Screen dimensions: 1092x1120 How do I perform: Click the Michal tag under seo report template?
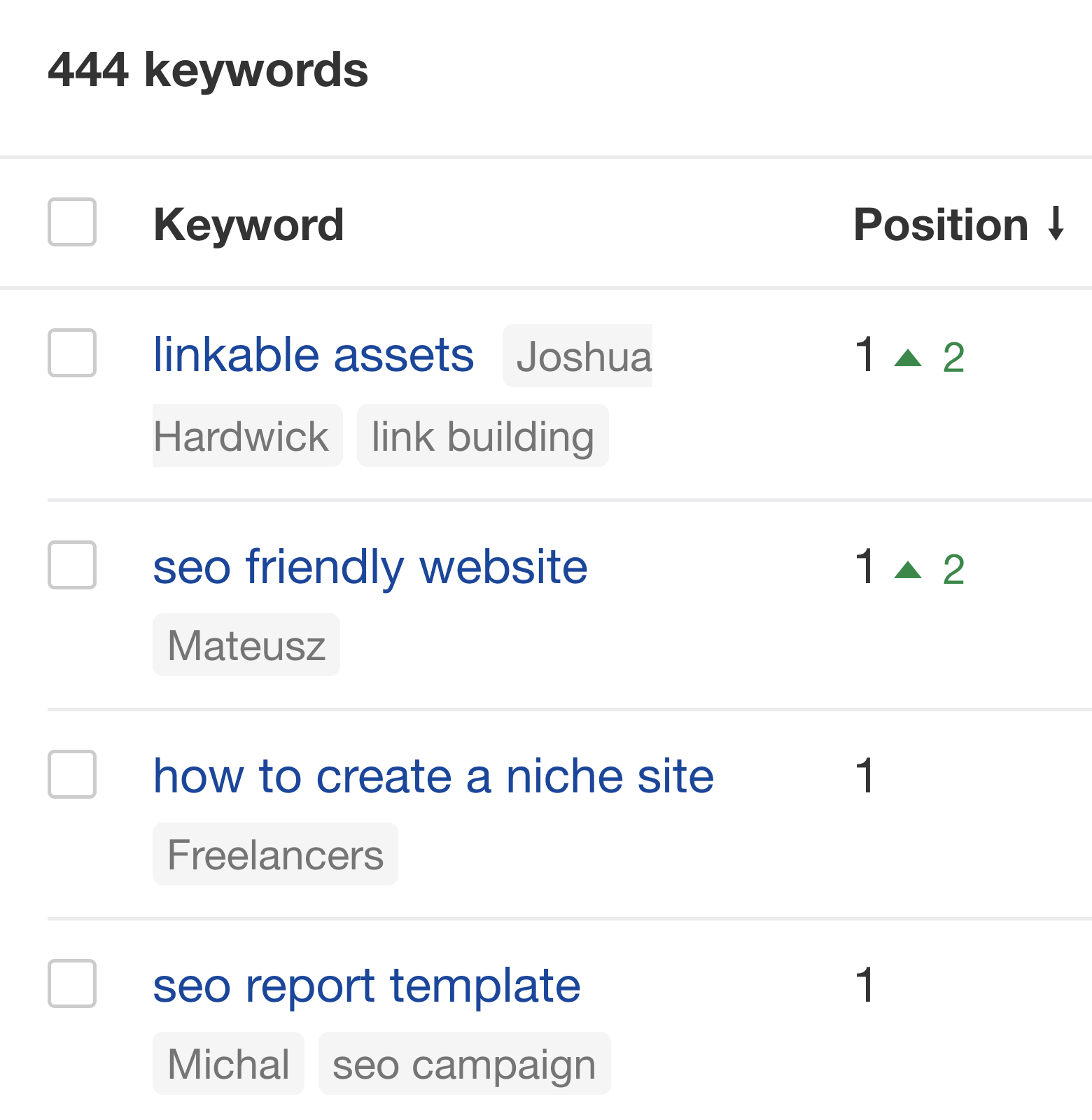coord(228,1063)
